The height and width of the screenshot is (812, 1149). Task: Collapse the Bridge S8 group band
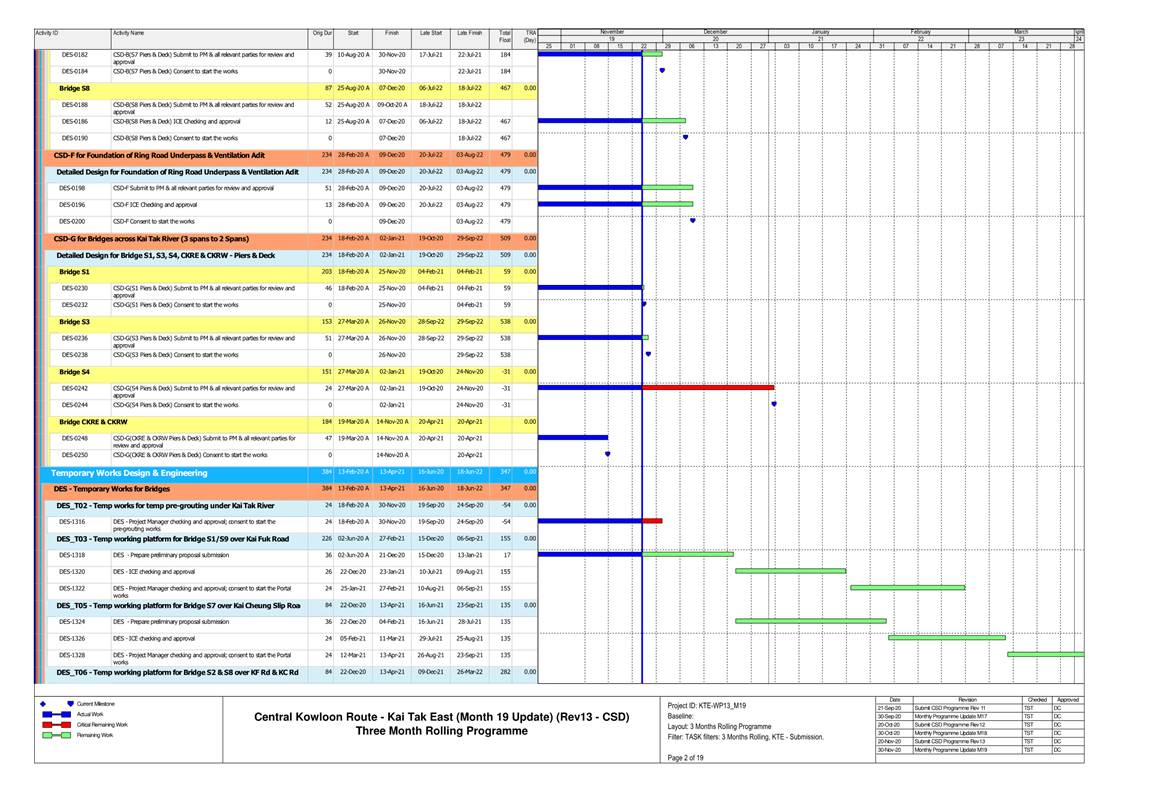pos(74,88)
